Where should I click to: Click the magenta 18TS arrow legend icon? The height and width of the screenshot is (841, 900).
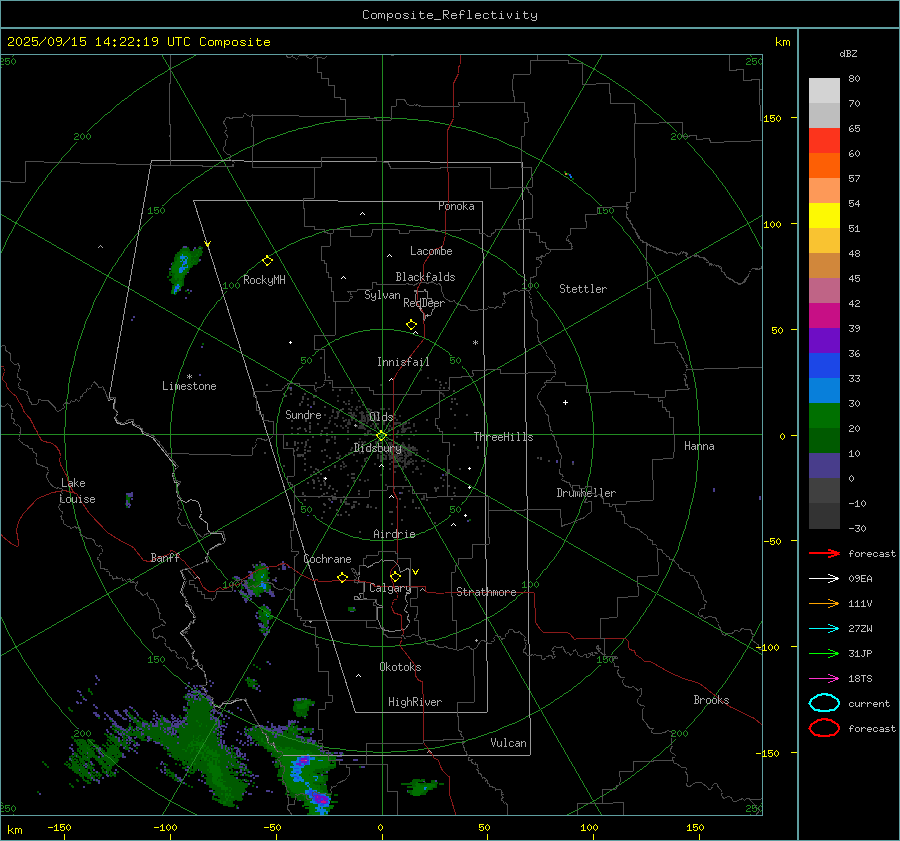point(824,679)
